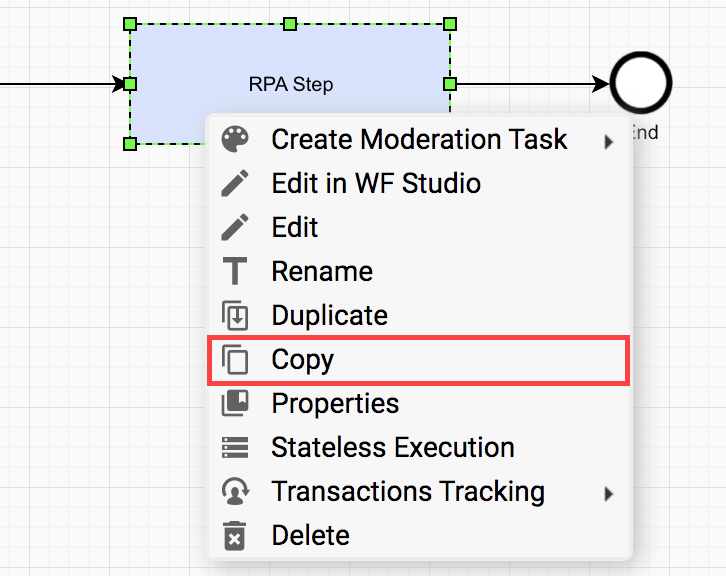Image resolution: width=726 pixels, height=576 pixels.
Task: Click the Duplicate icon with down arrow
Action: (235, 315)
